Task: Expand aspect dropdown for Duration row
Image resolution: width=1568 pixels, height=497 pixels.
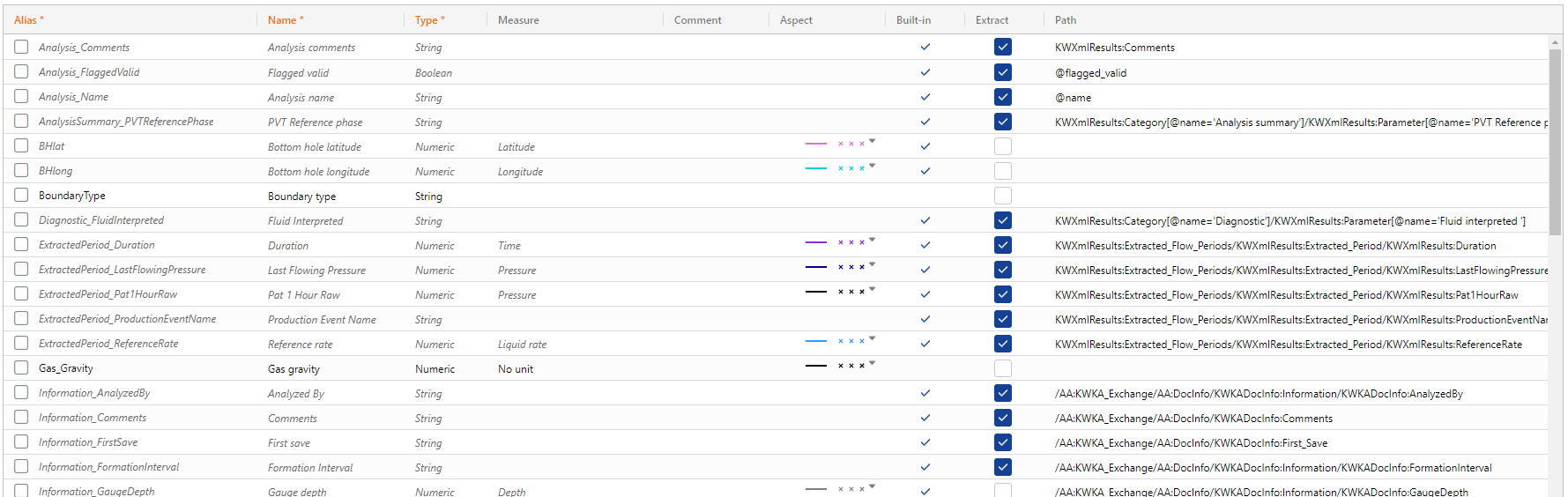Action: pyautogui.click(x=873, y=240)
